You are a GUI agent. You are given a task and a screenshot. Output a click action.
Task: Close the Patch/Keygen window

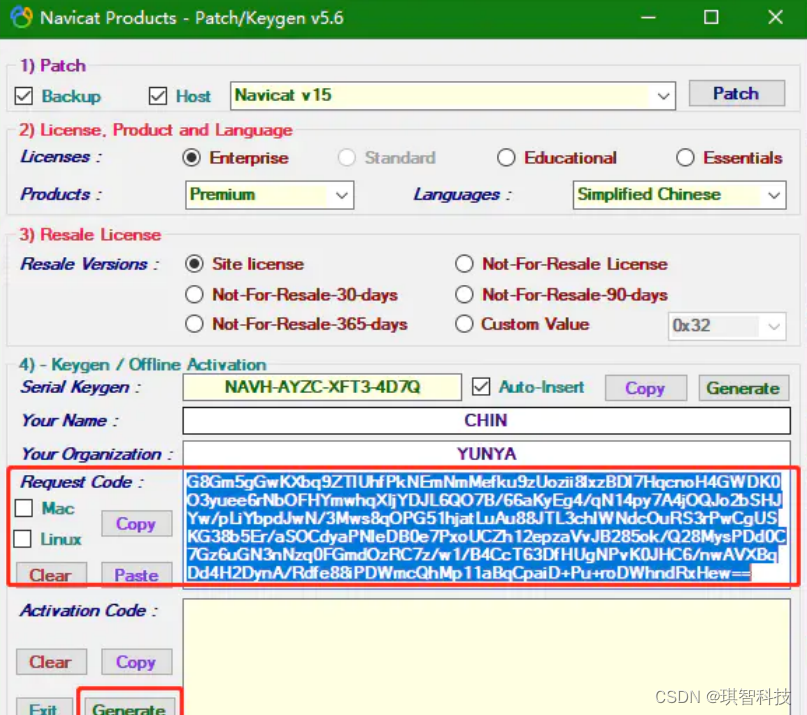tap(775, 18)
